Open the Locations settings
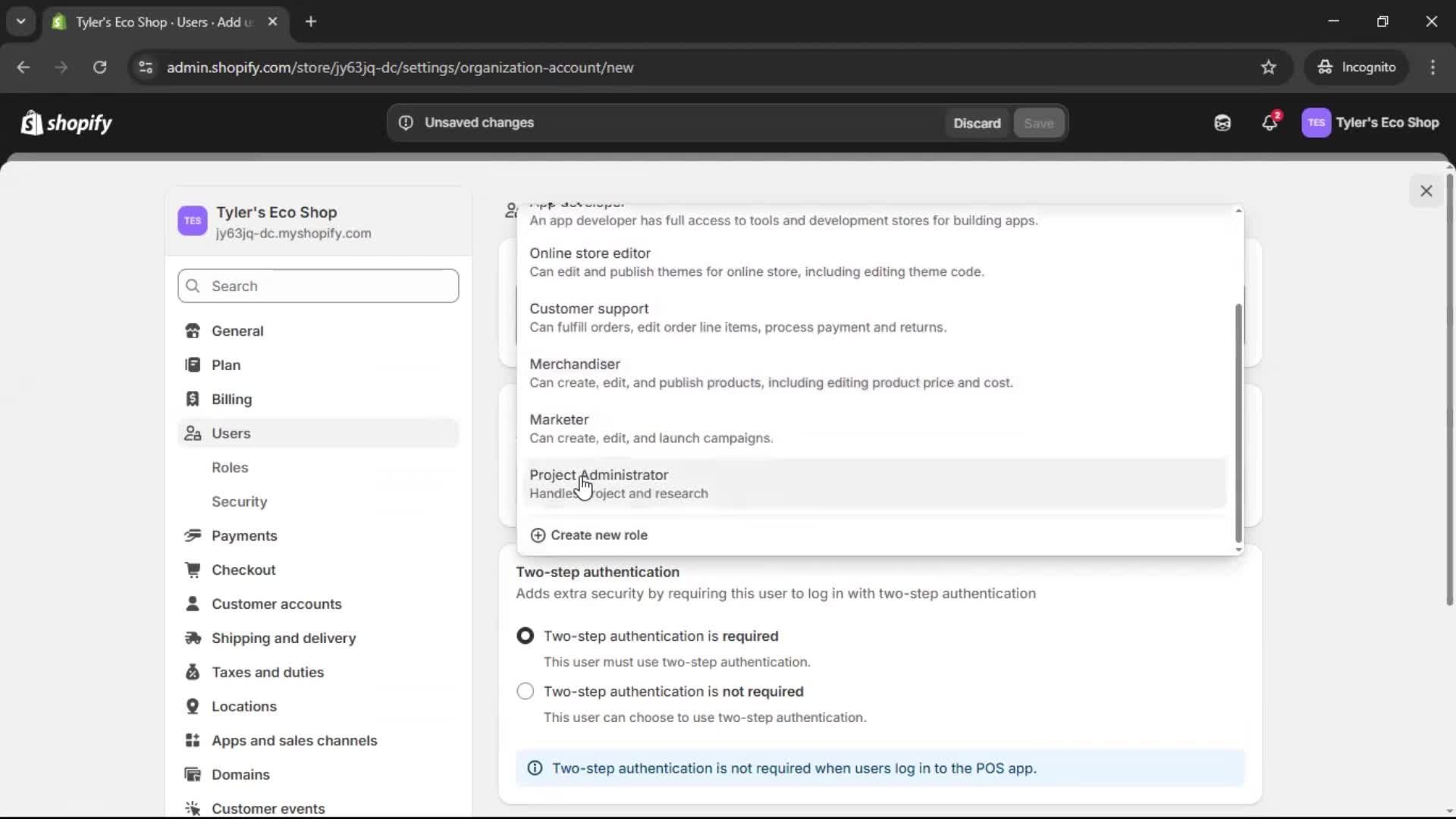The image size is (1456, 819). click(x=244, y=706)
